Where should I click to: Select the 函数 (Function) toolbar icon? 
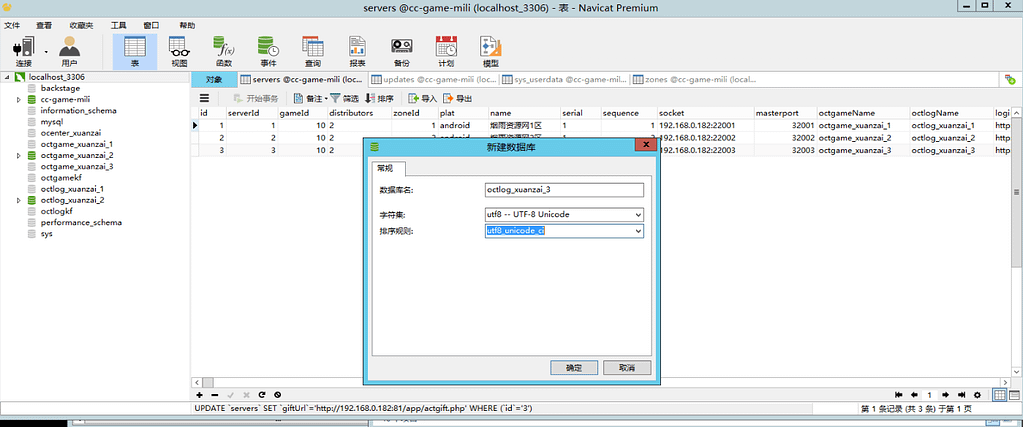point(224,52)
